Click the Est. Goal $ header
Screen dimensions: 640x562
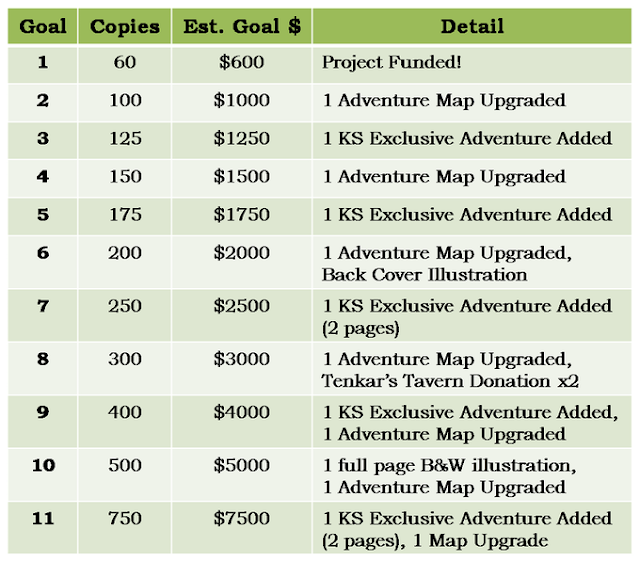coord(242,26)
